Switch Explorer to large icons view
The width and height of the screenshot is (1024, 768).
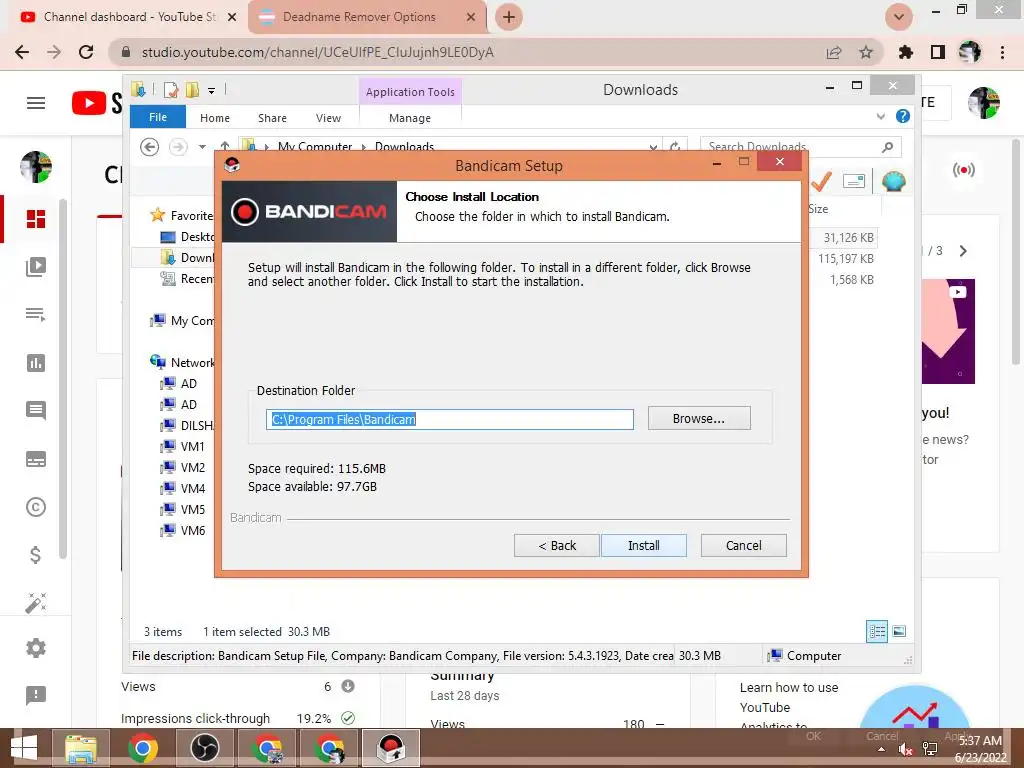(899, 631)
